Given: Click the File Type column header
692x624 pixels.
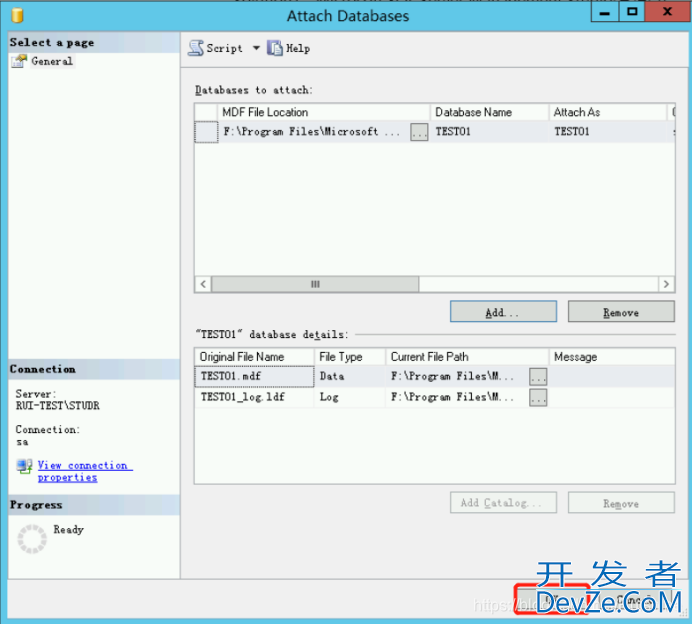Looking at the screenshot, I should pos(350,357).
